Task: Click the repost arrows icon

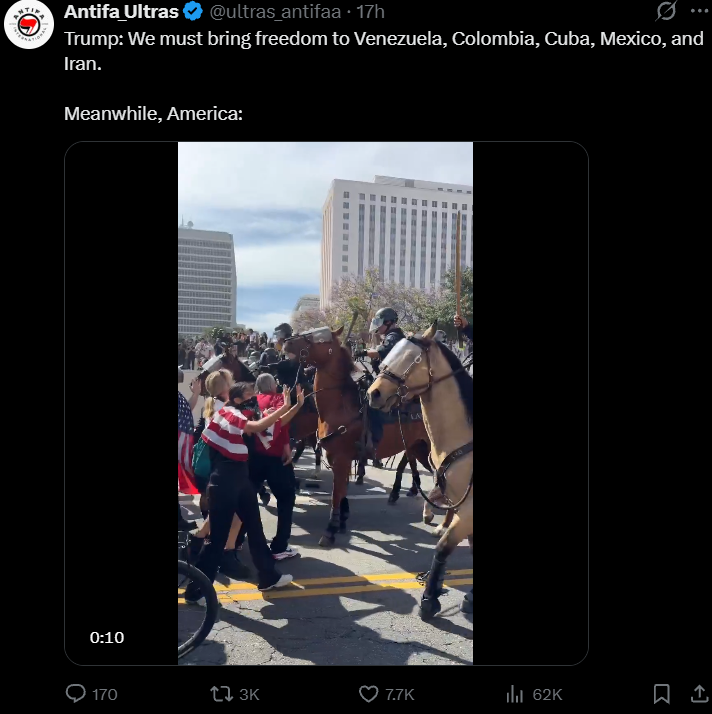Action: [x=221, y=694]
